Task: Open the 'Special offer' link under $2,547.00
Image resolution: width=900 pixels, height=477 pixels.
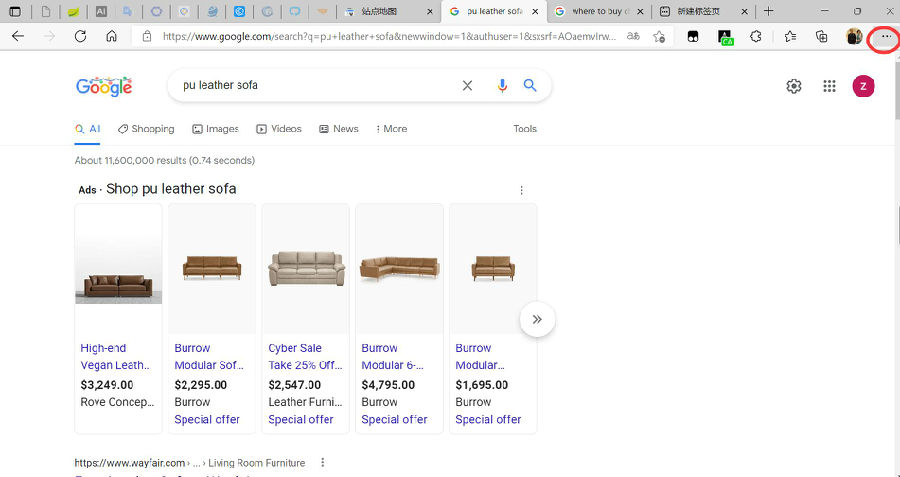Action: tap(301, 420)
